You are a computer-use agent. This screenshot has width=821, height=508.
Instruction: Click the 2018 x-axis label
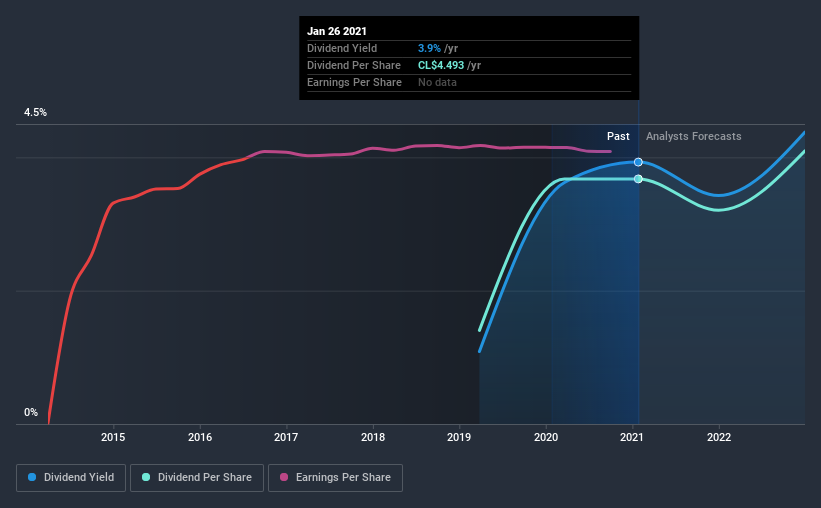373,437
